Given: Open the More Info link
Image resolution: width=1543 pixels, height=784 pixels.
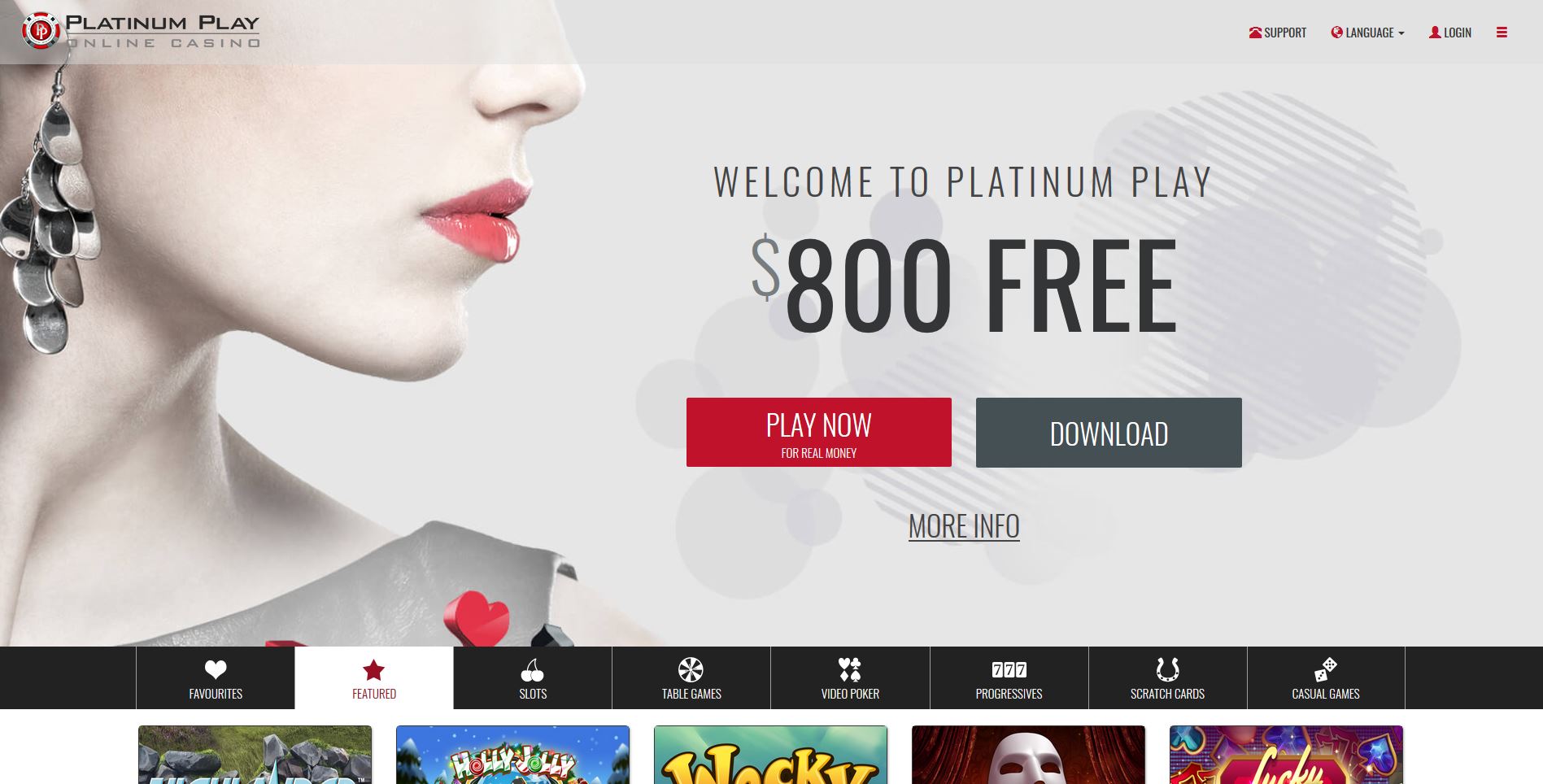Looking at the screenshot, I should coord(964,526).
